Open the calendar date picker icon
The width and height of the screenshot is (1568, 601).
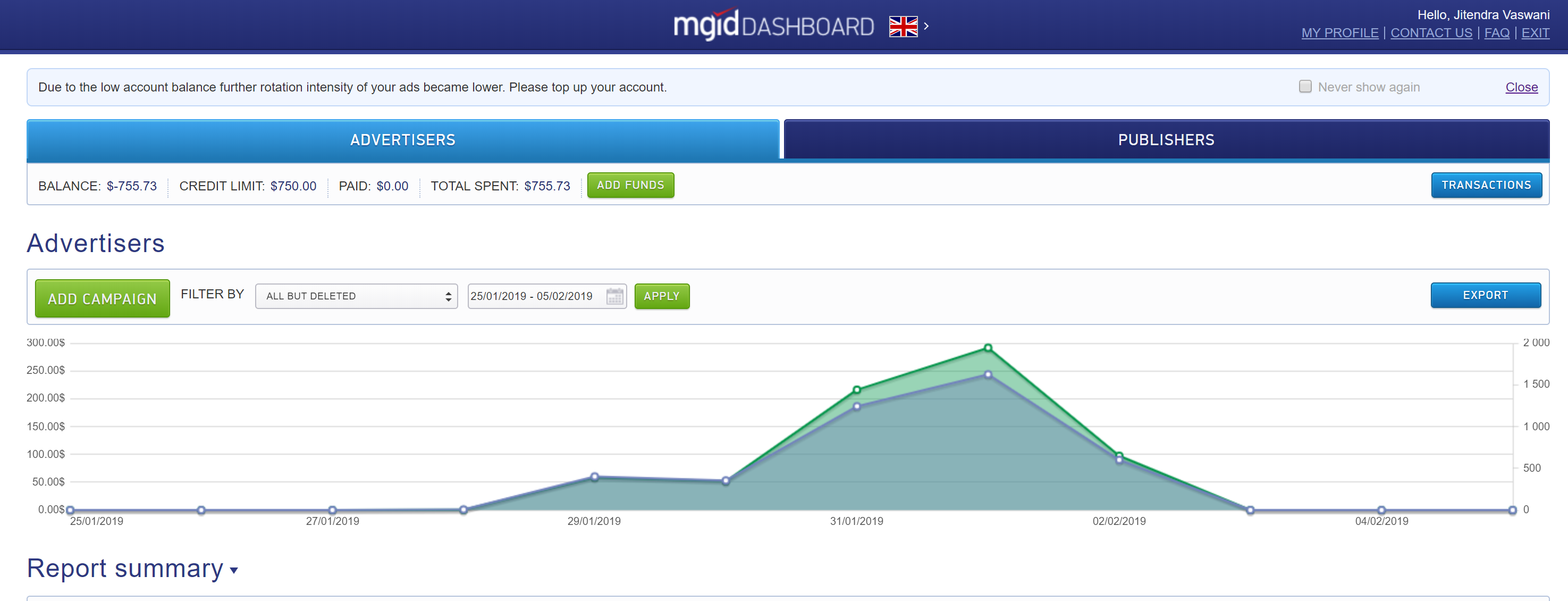coord(615,297)
